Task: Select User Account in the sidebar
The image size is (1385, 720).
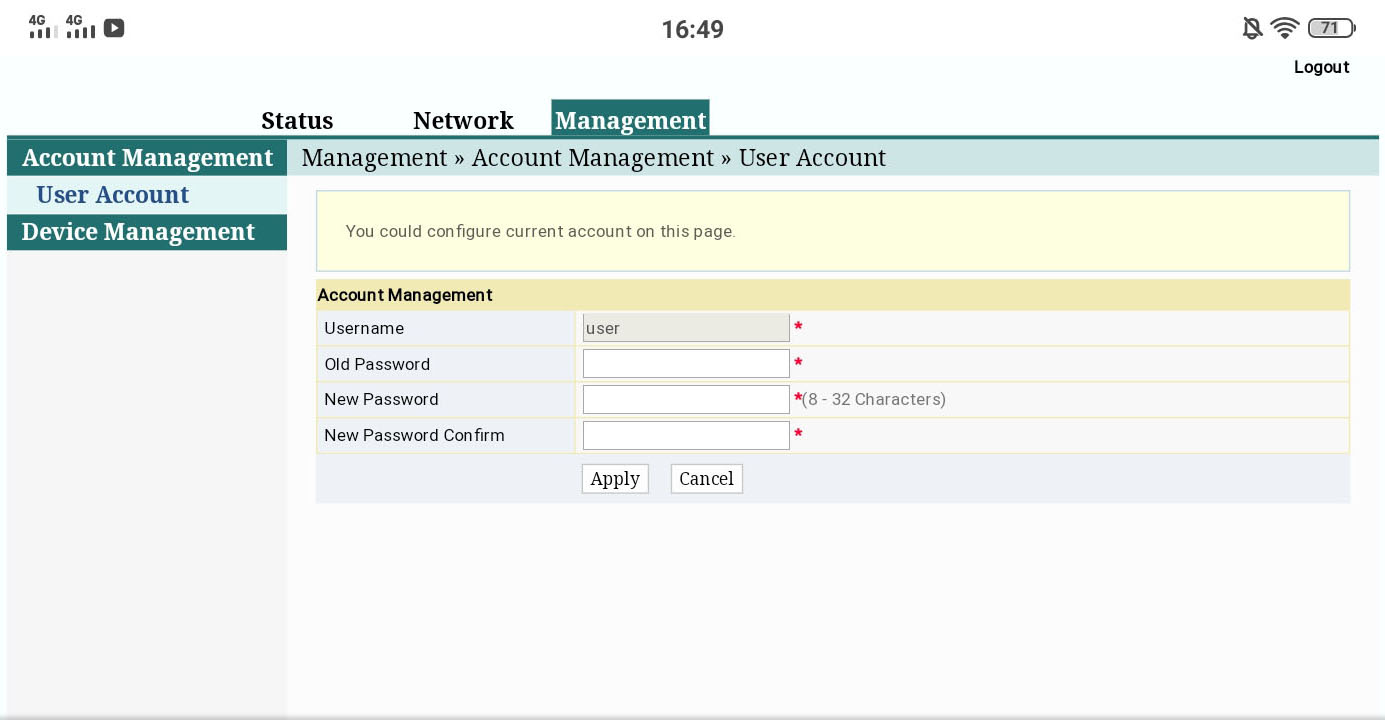Action: 147,195
